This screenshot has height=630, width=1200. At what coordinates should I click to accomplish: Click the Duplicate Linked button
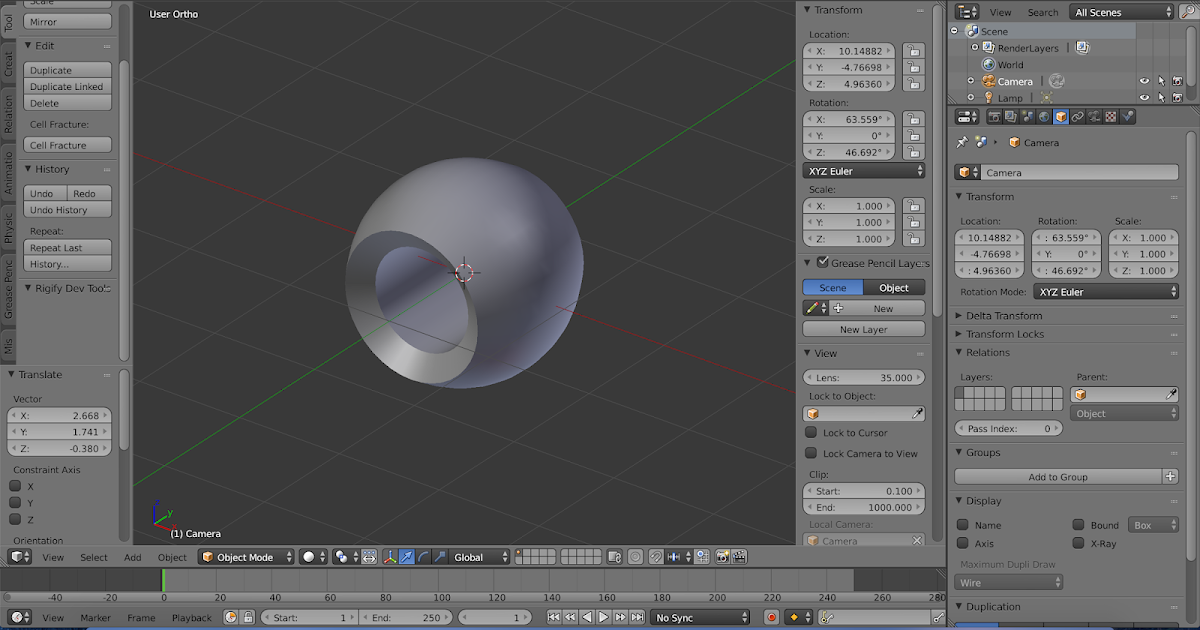pos(66,87)
